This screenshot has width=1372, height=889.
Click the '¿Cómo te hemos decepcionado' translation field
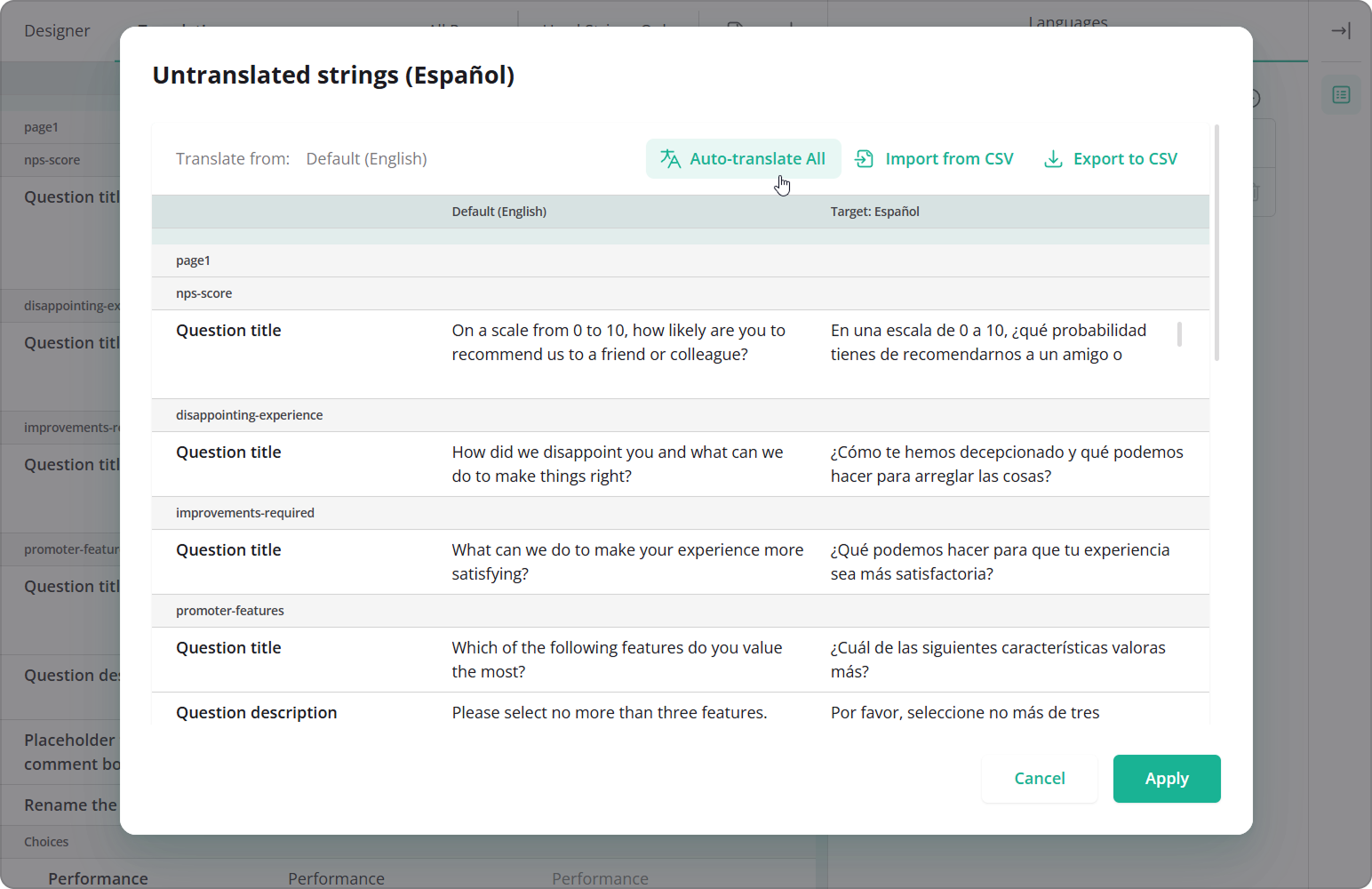(1006, 464)
